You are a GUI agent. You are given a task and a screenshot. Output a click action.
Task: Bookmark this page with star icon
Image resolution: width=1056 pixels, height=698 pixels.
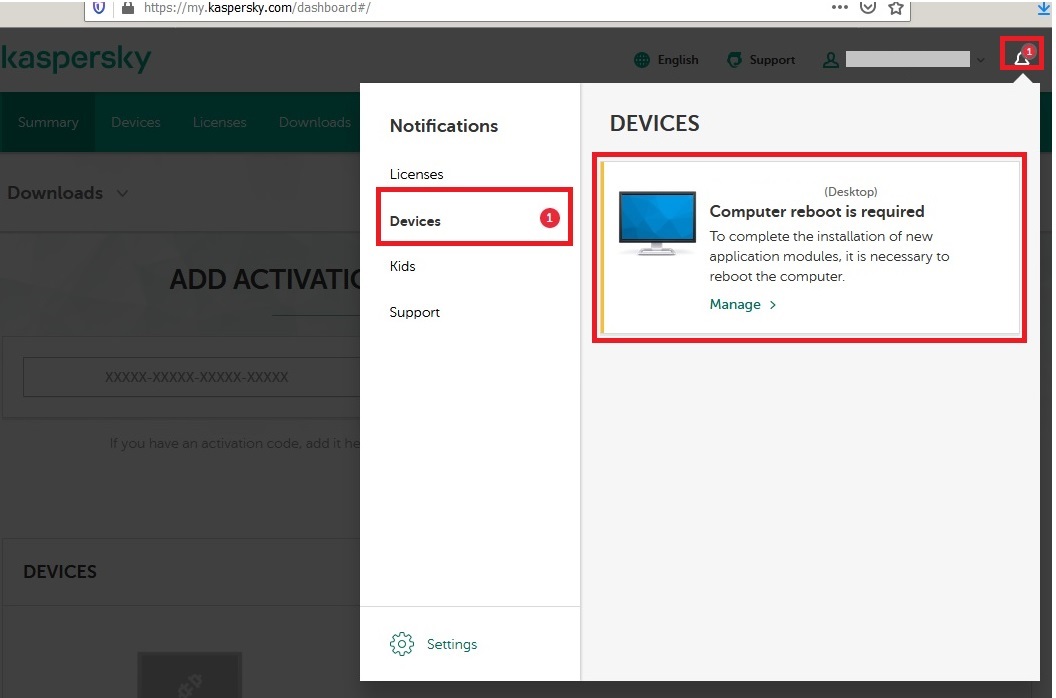(895, 8)
